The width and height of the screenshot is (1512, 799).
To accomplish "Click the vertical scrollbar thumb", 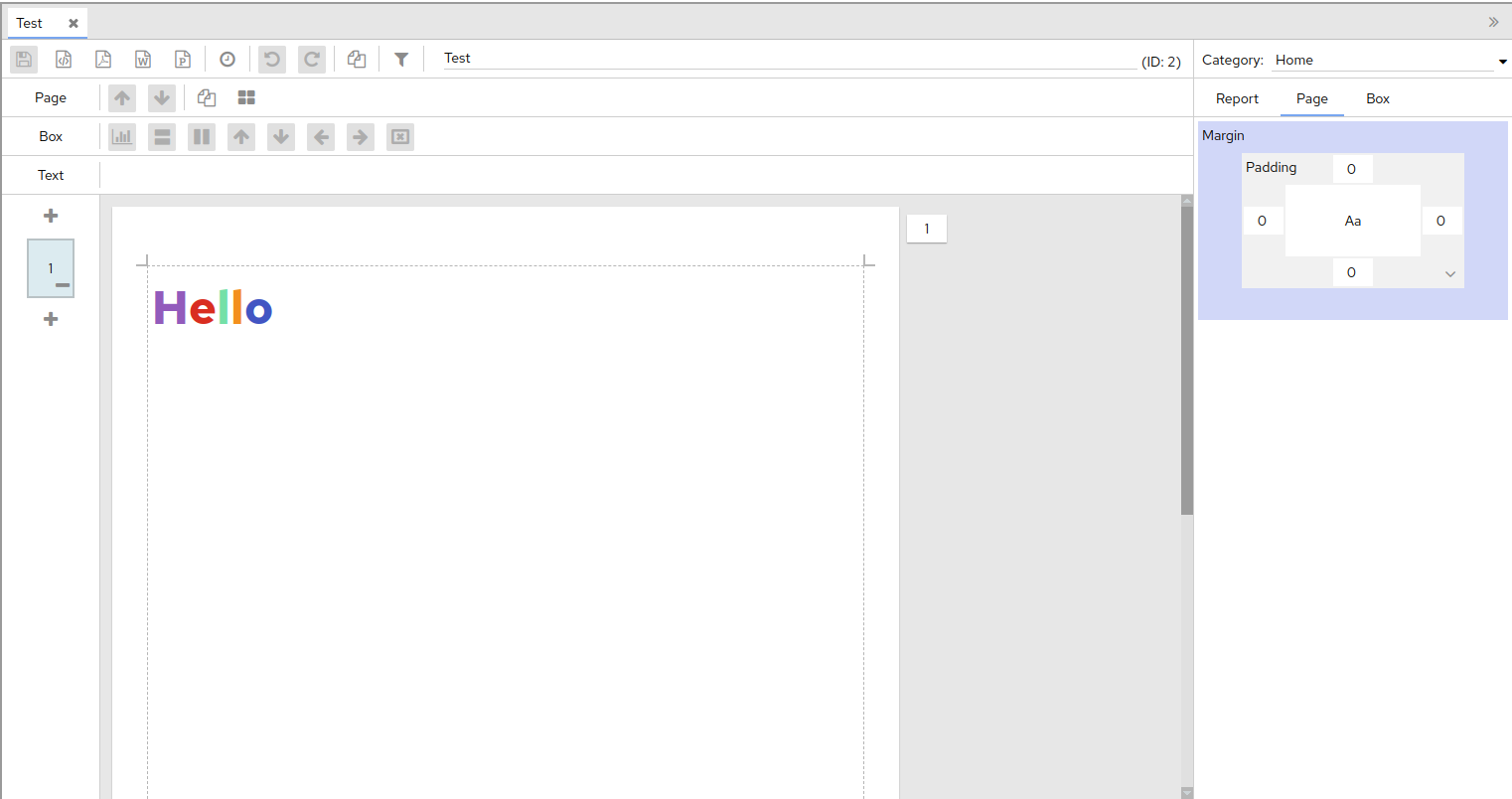I will (x=1187, y=360).
